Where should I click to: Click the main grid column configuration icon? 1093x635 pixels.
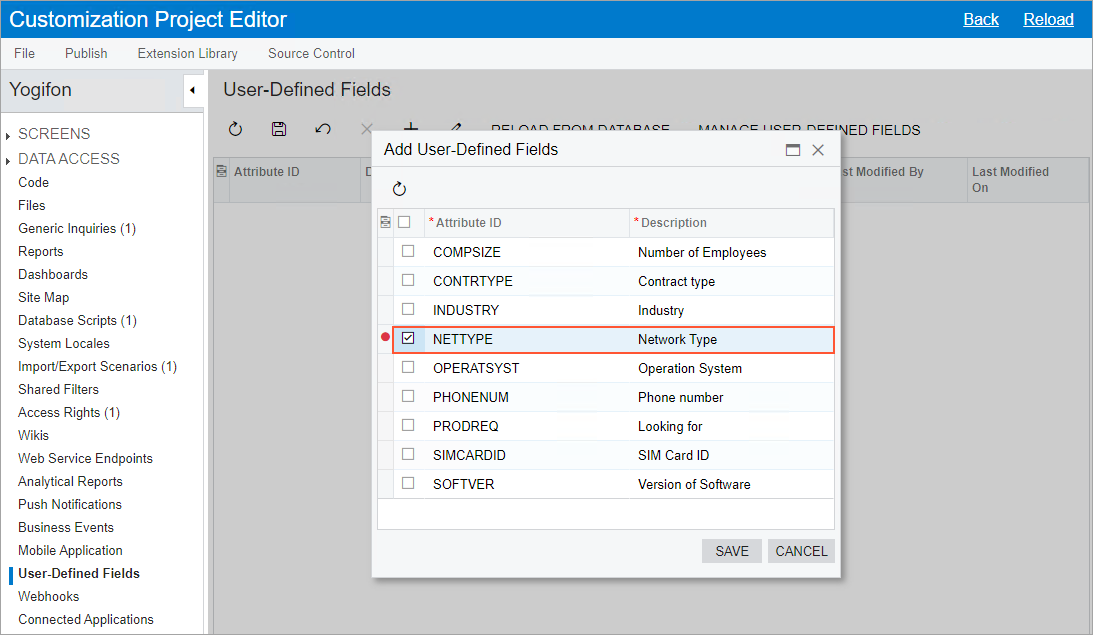coord(221,172)
